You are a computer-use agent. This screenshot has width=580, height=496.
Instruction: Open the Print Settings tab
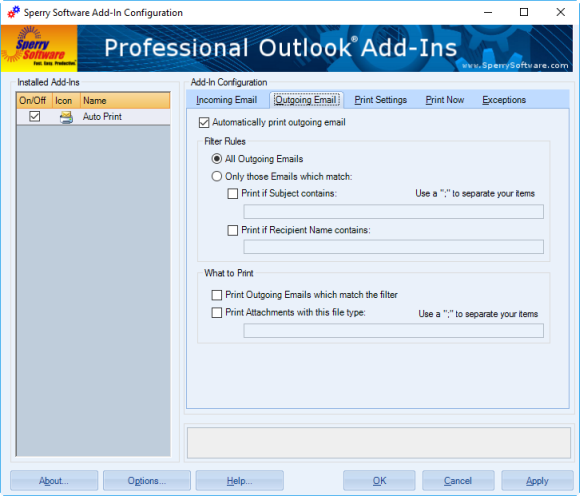point(381,100)
